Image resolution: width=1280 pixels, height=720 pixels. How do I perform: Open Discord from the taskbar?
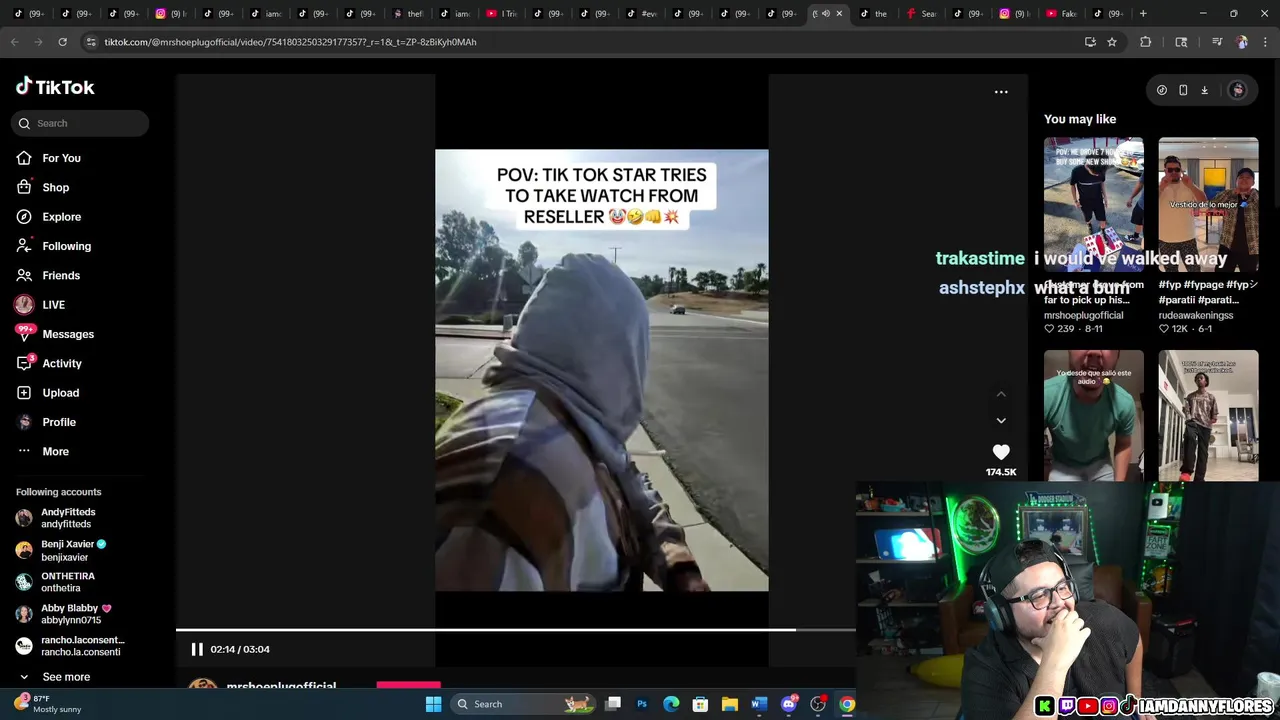(x=789, y=704)
